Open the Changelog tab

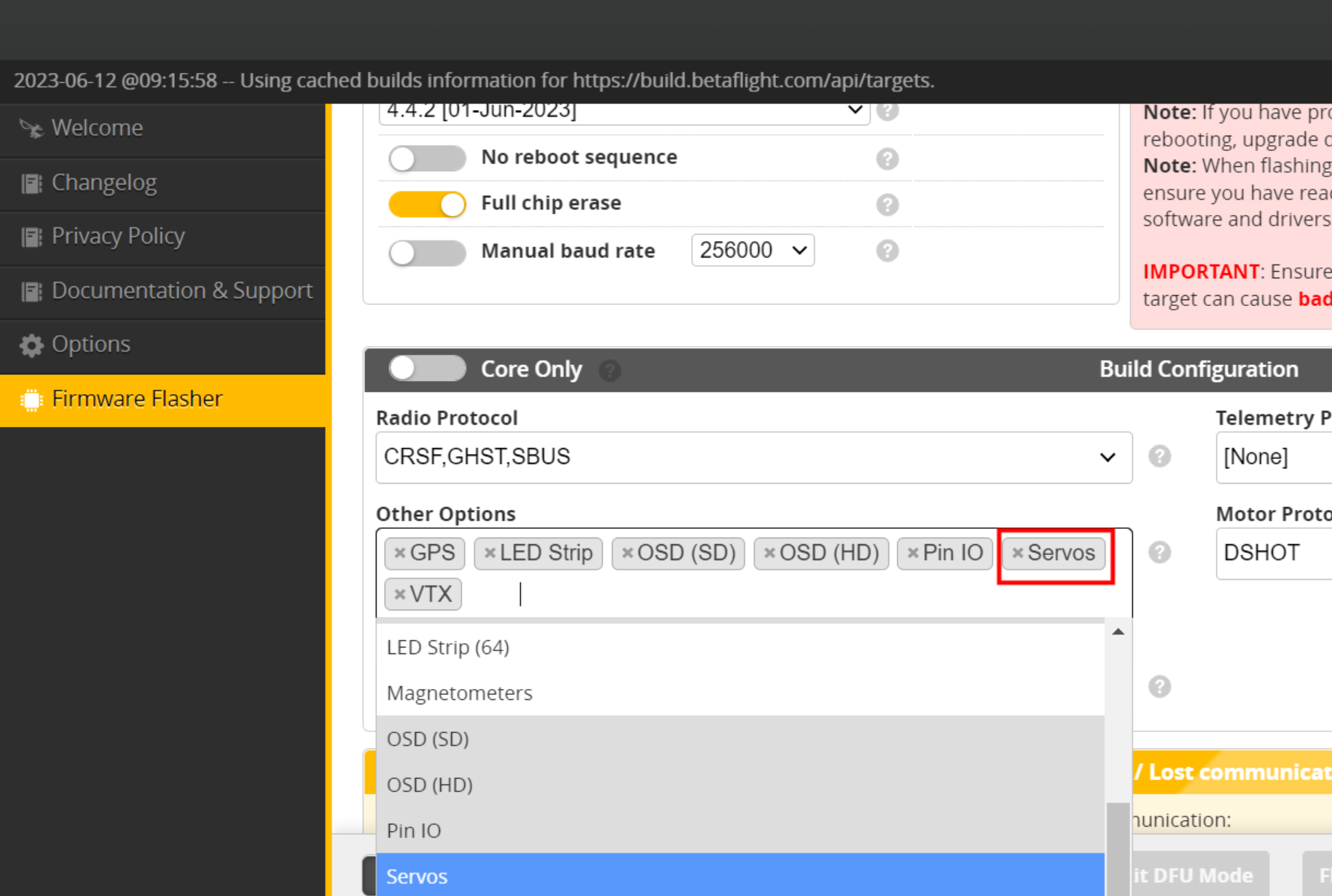coord(162,183)
